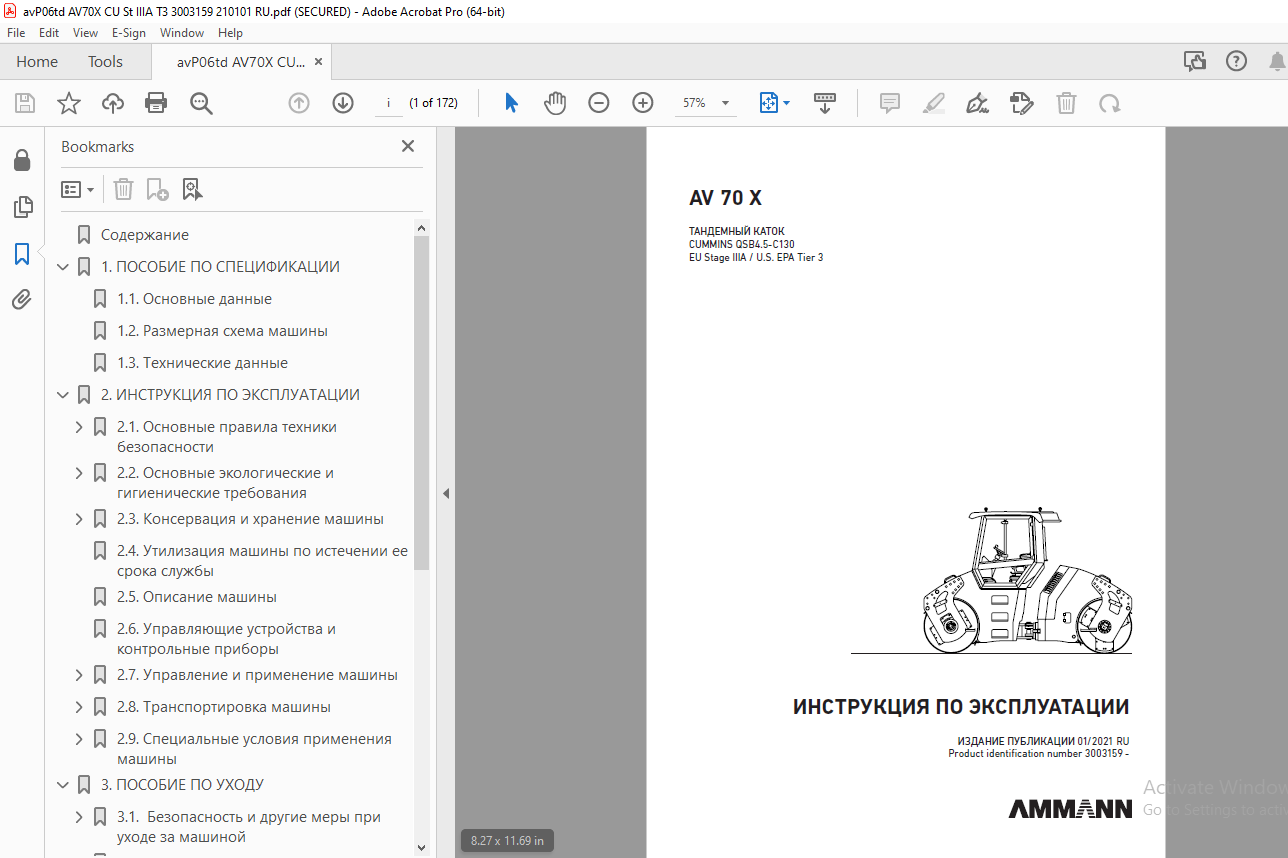
Task: Open the notifications bell
Action: pyautogui.click(x=1277, y=61)
